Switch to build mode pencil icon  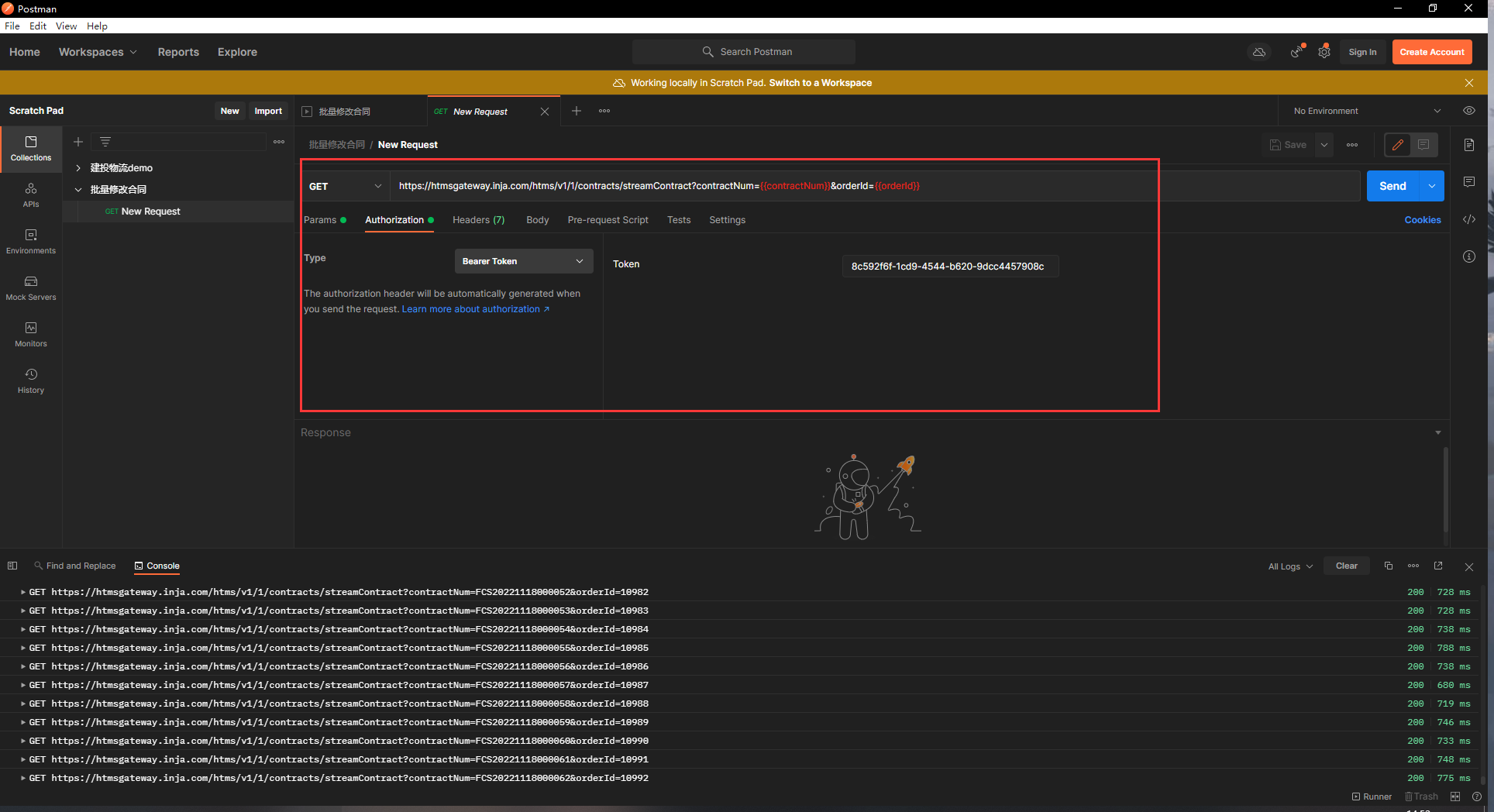coord(1398,145)
